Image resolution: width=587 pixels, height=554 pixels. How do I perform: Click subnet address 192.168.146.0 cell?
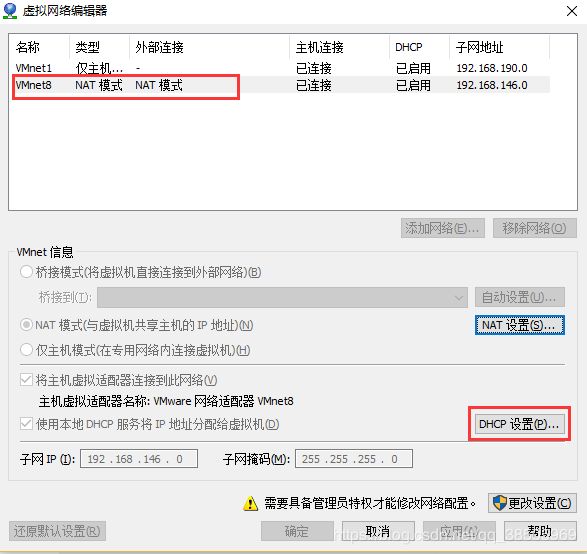point(492,85)
